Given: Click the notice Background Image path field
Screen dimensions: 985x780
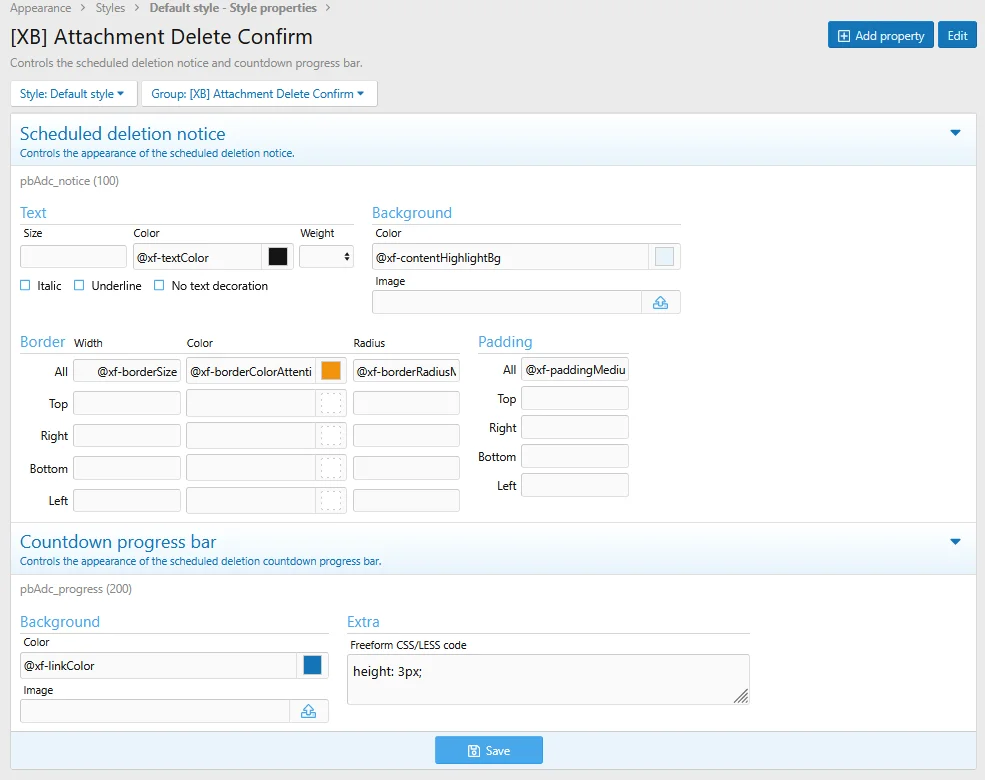Looking at the screenshot, I should click(x=507, y=303).
